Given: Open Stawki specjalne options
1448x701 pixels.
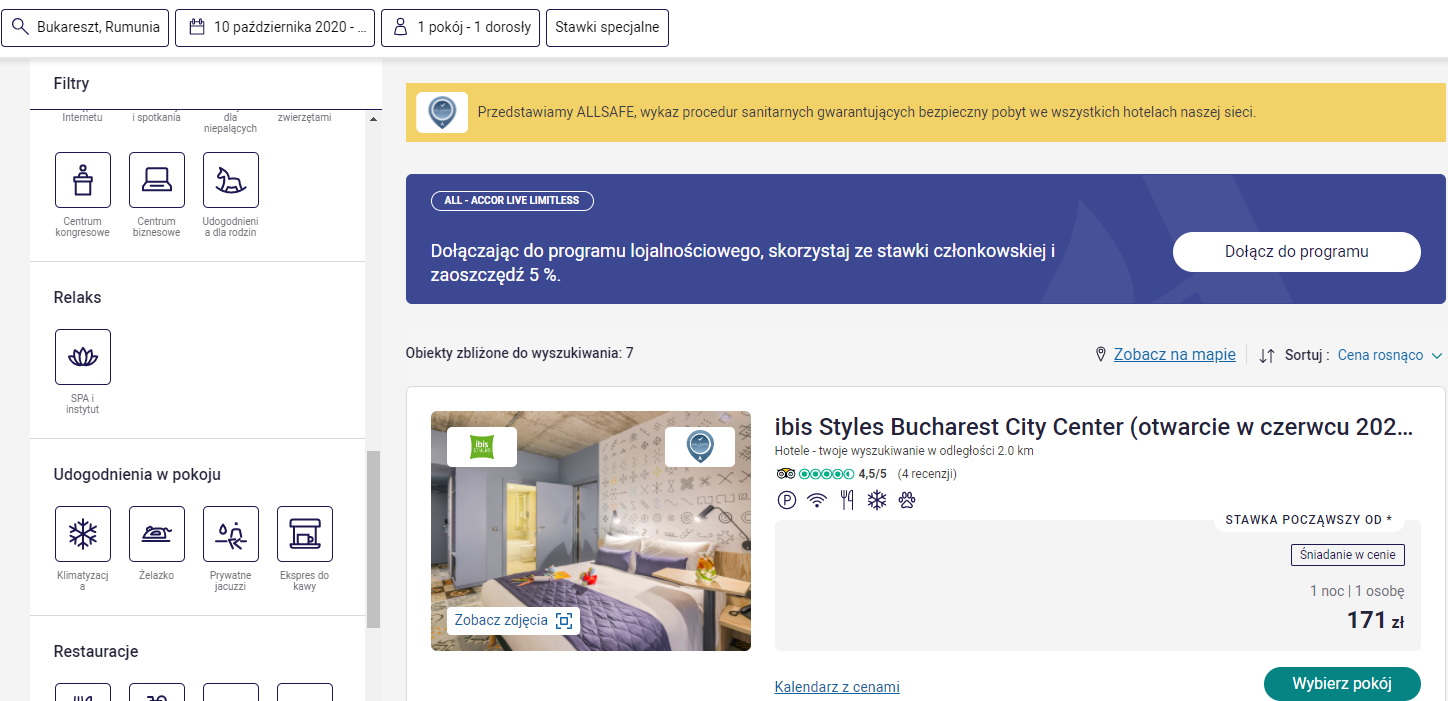Looking at the screenshot, I should click(607, 27).
